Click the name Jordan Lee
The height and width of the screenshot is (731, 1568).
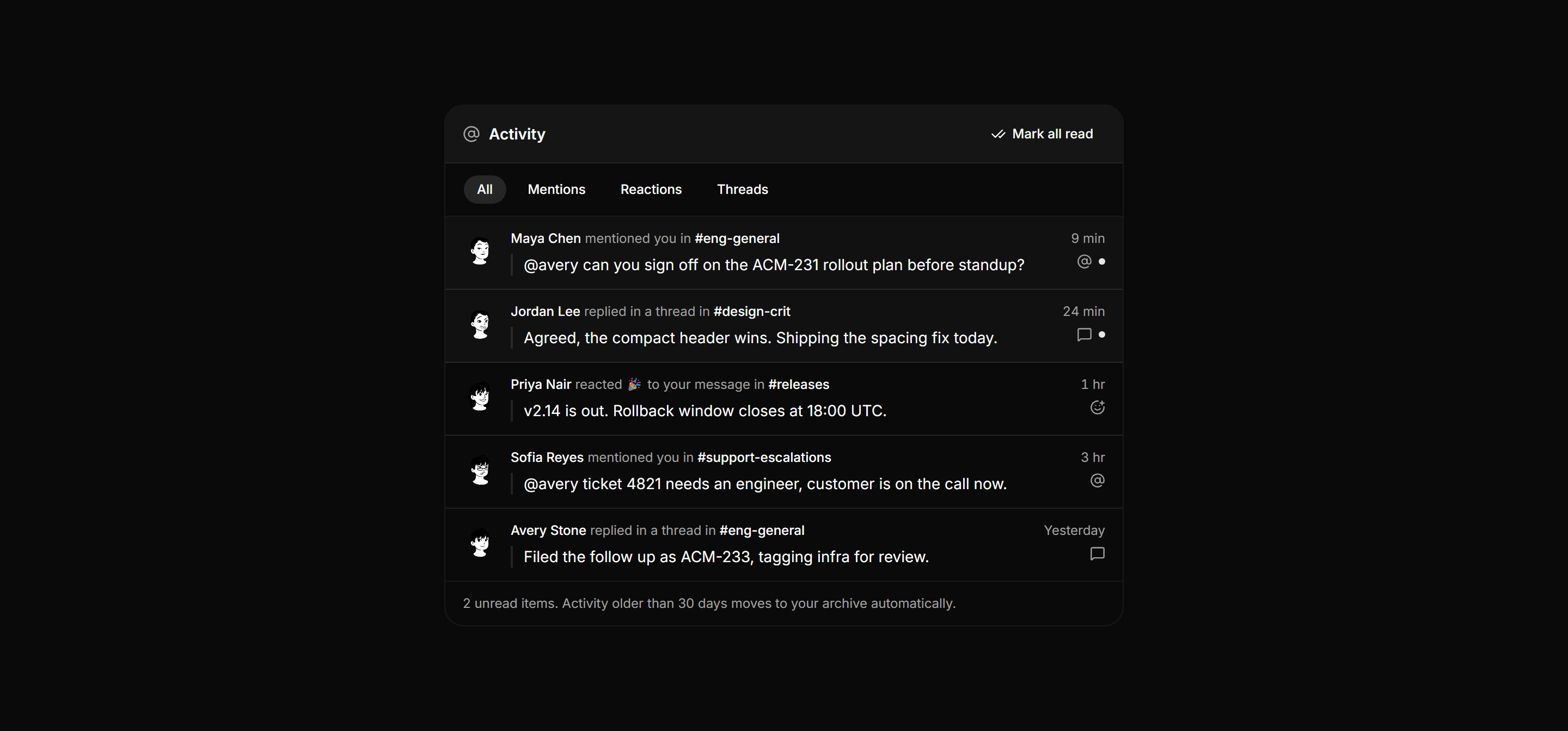tap(546, 311)
